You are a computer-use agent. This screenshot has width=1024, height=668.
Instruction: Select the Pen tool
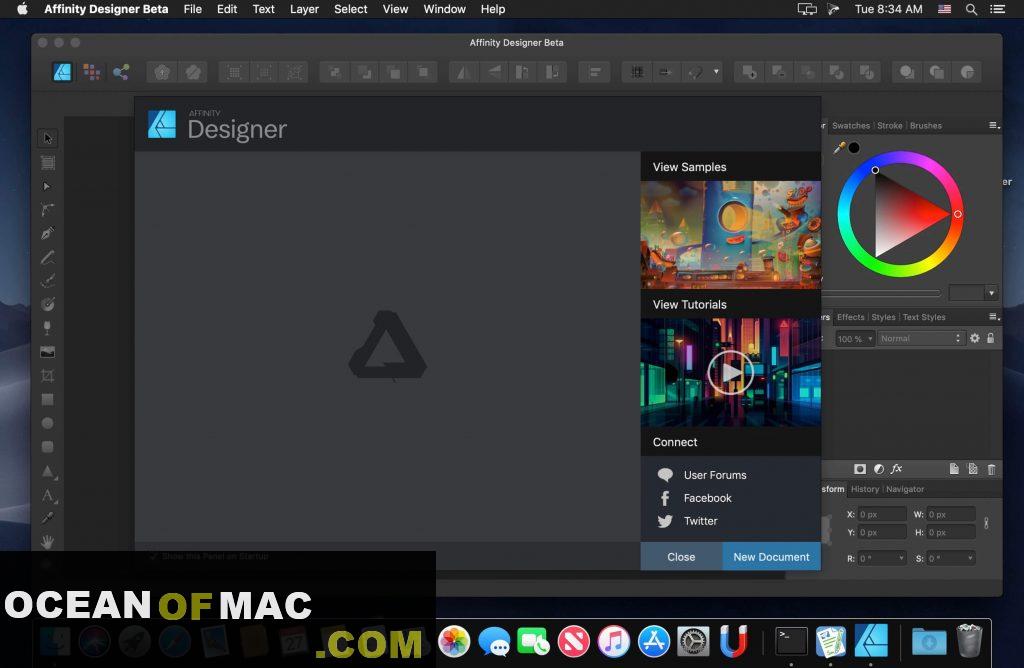pyautogui.click(x=48, y=233)
